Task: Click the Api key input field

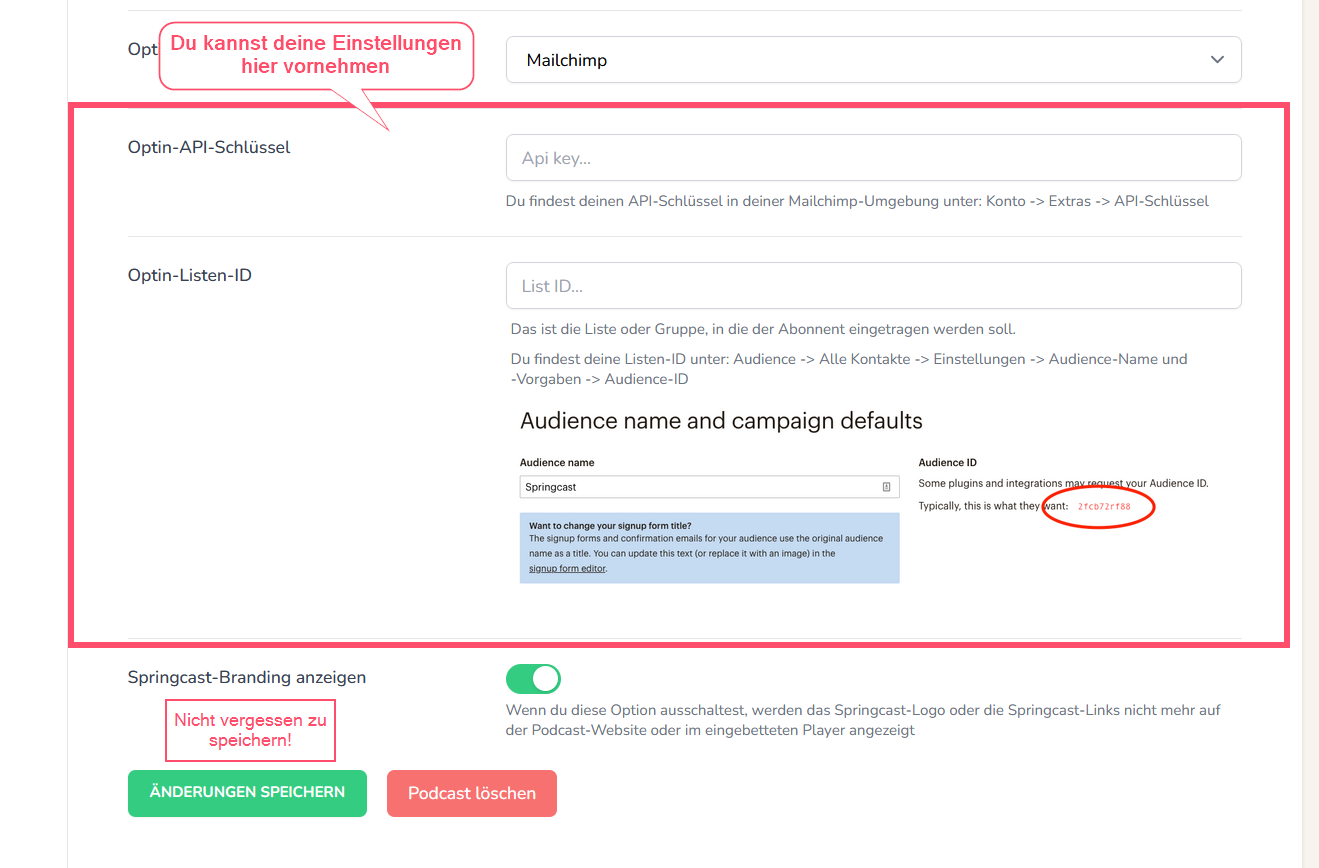Action: [x=873, y=158]
